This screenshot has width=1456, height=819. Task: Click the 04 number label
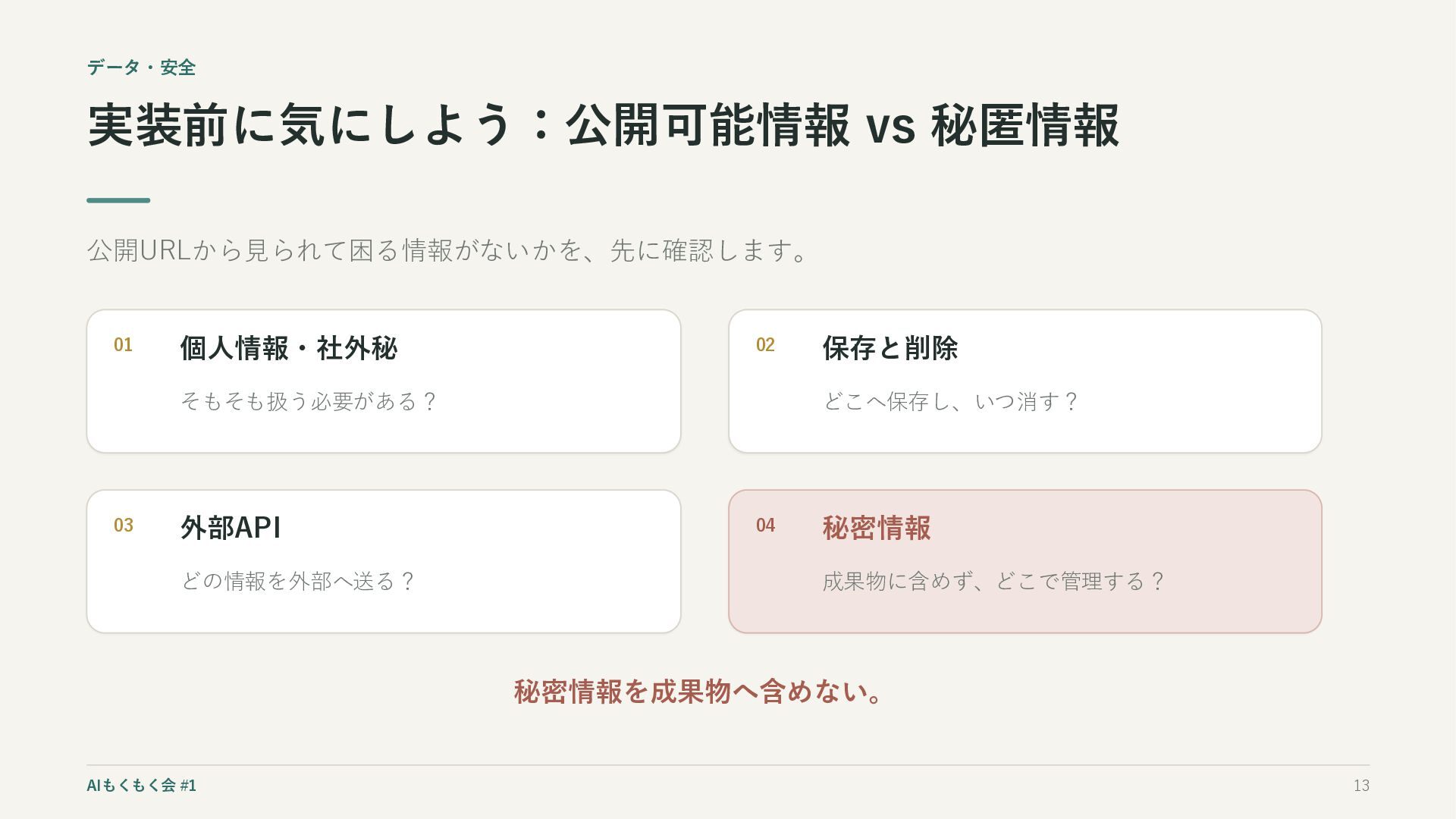[x=765, y=526]
